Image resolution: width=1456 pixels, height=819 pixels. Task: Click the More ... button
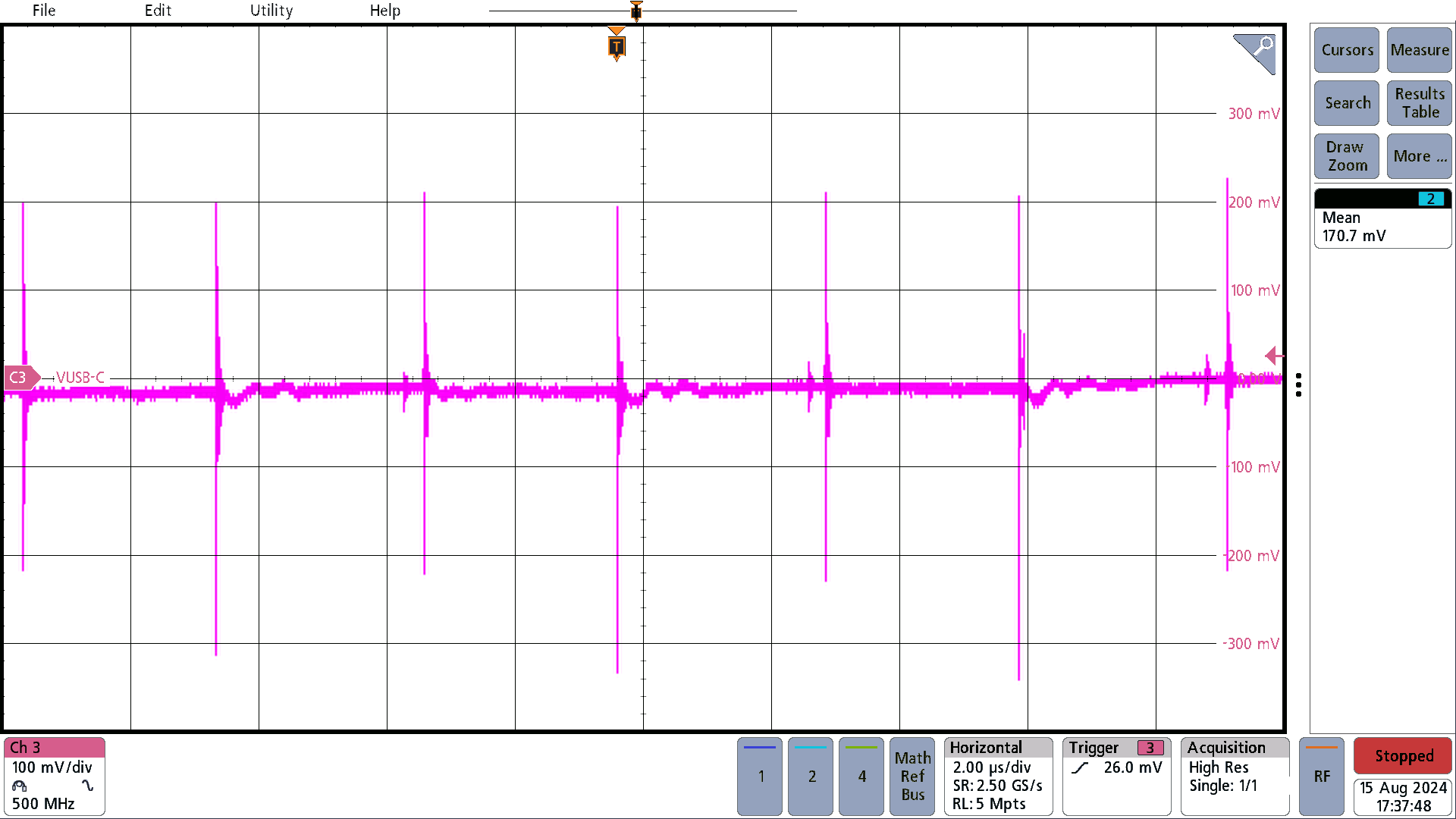pyautogui.click(x=1420, y=156)
